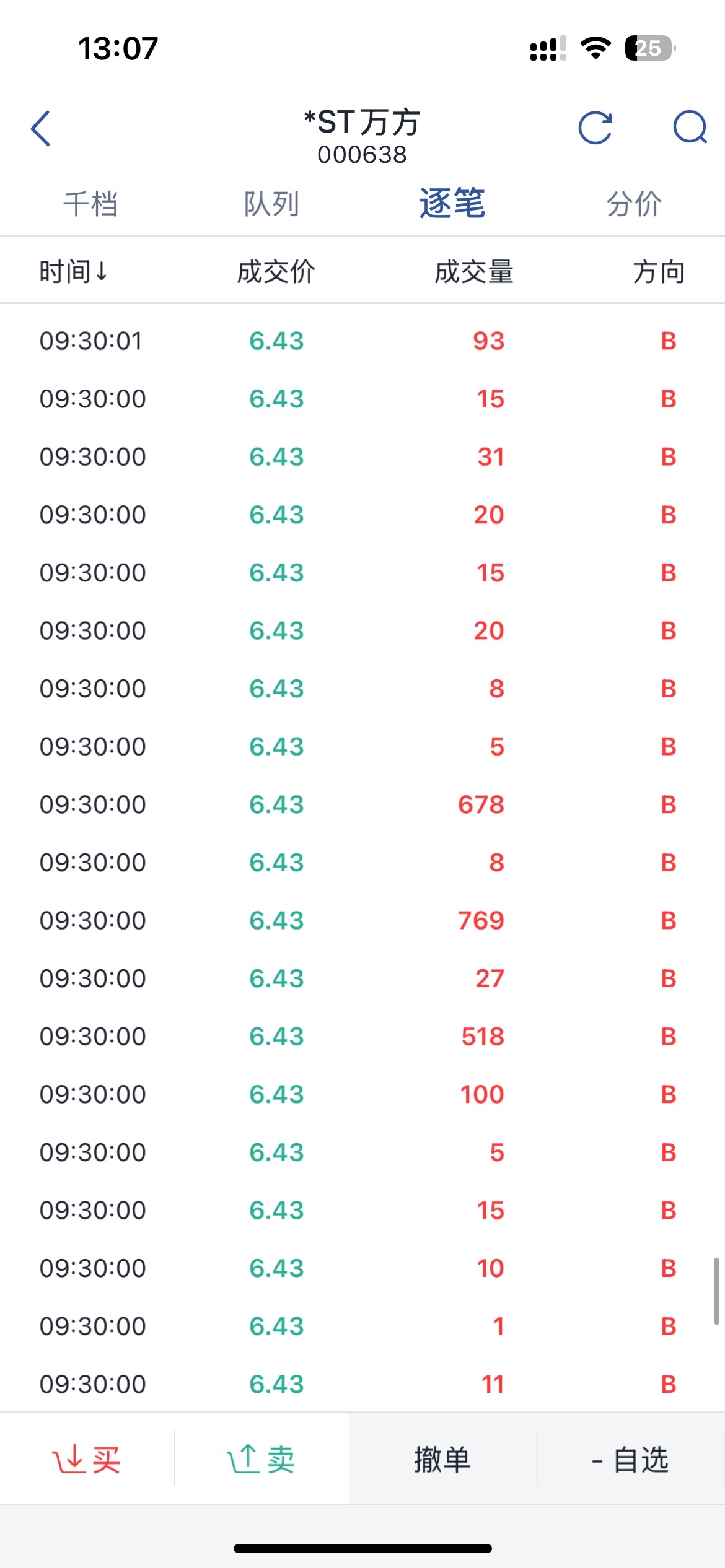Screen dimensions: 725x1568
Task: Tap the battery indicator in status bar
Action: pyautogui.click(x=649, y=48)
